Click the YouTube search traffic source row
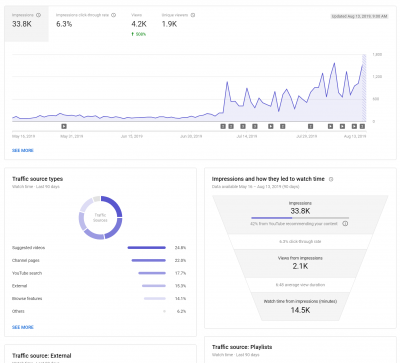The height and width of the screenshot is (363, 400). click(99, 273)
